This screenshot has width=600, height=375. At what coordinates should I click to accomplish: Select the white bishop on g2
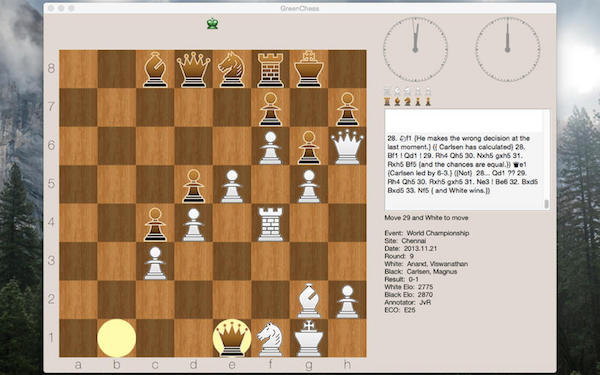coord(309,300)
